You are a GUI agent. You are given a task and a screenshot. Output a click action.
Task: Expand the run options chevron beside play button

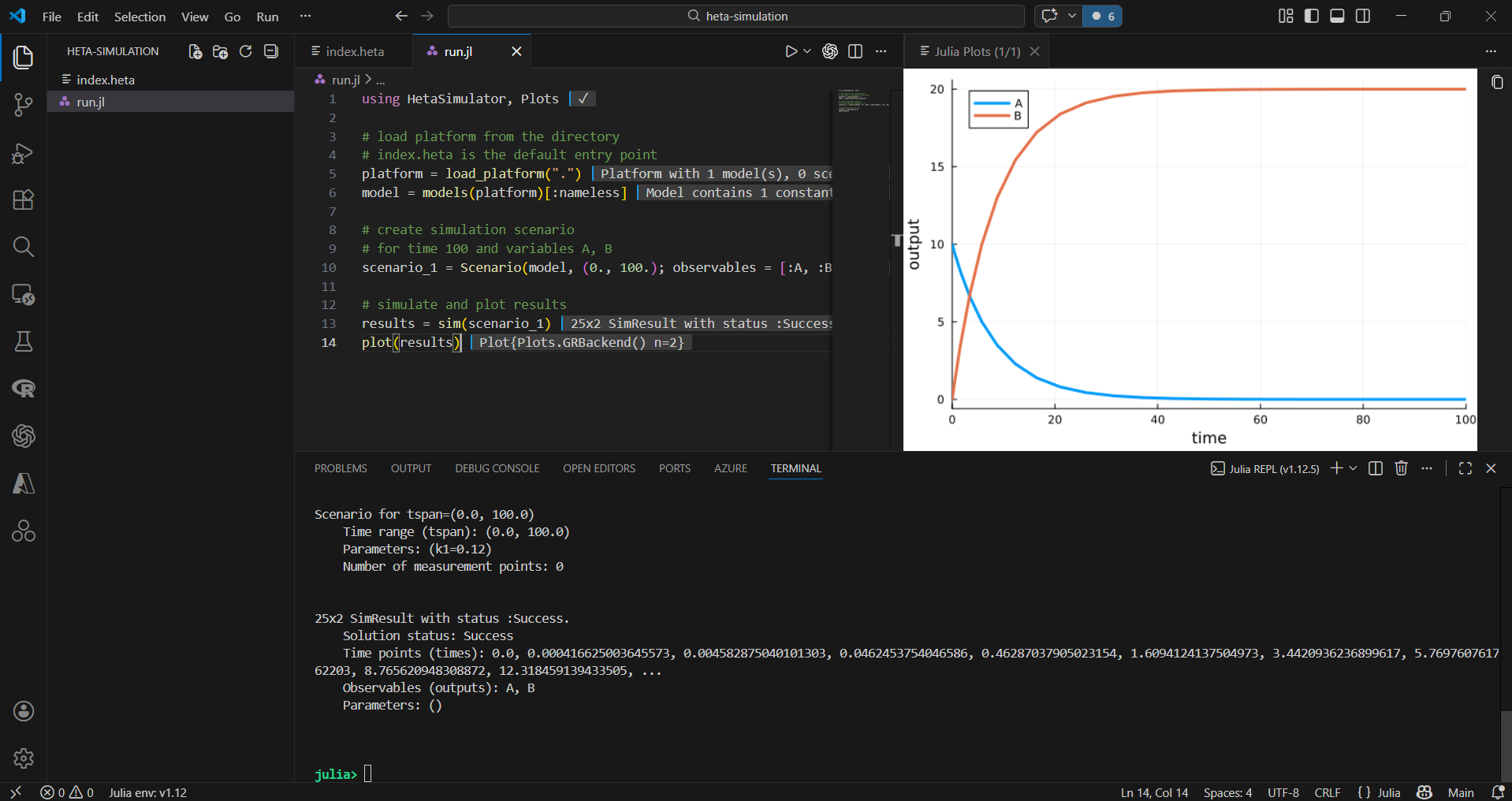point(806,50)
